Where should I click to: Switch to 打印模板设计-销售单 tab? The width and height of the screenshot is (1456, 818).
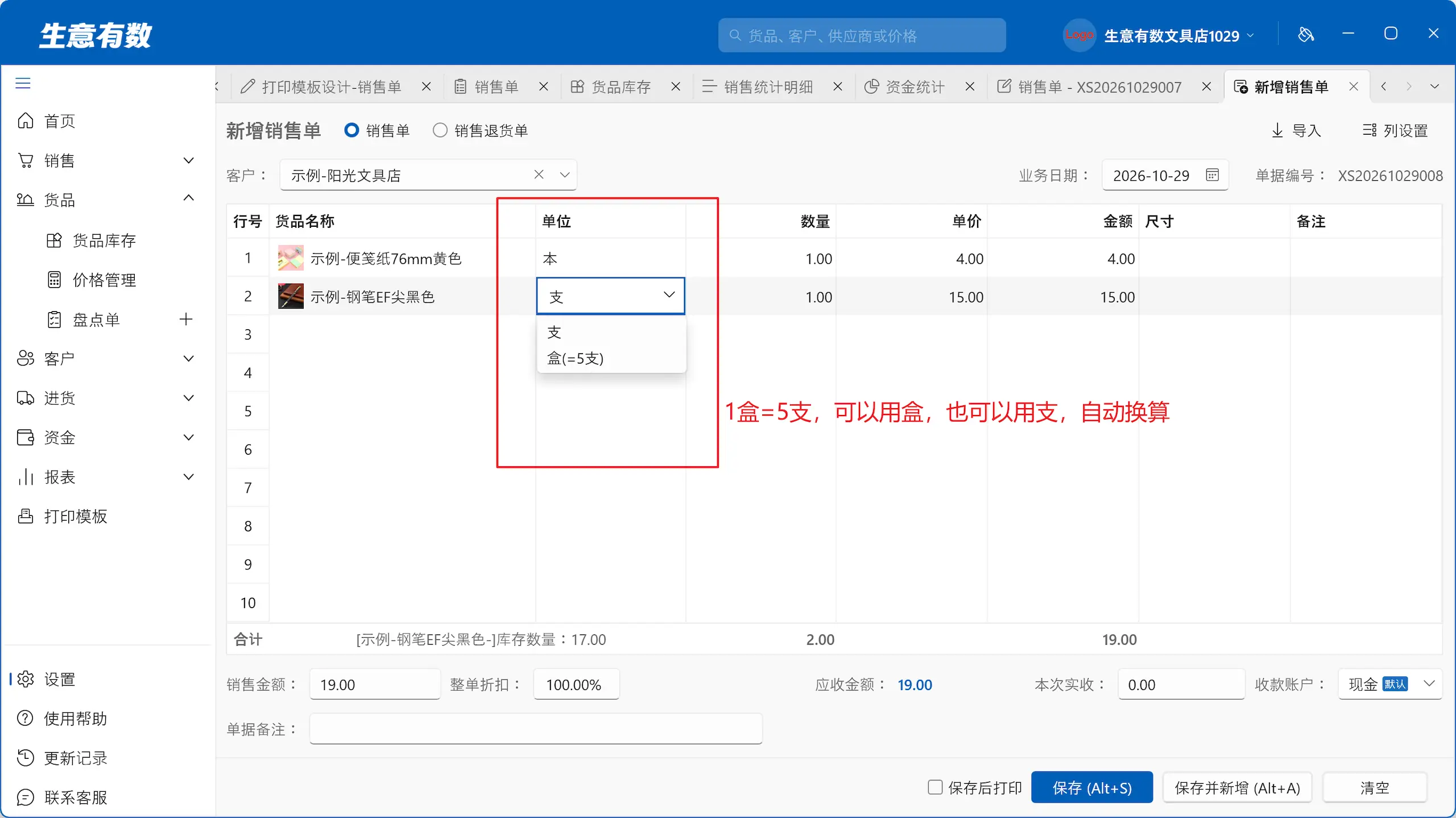point(332,87)
